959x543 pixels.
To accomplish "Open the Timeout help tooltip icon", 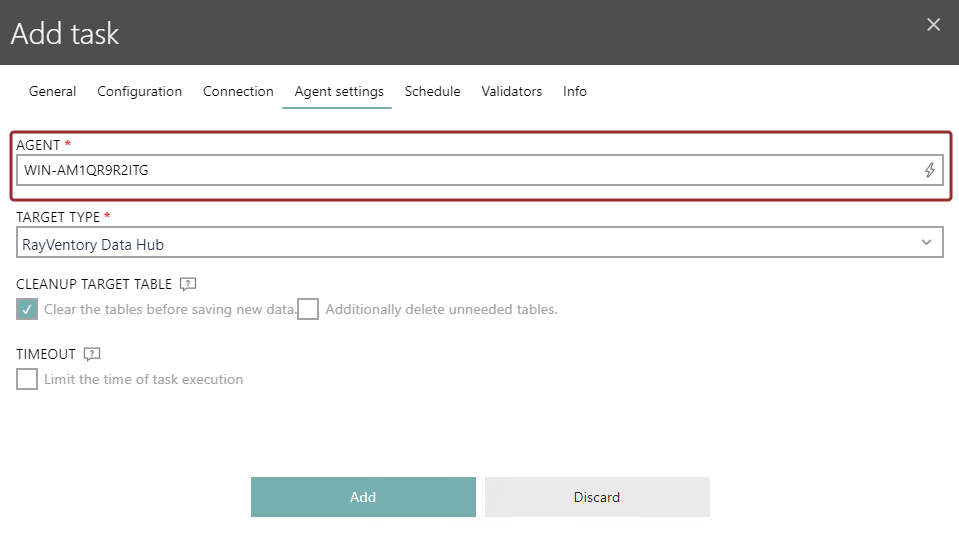I will (x=92, y=354).
